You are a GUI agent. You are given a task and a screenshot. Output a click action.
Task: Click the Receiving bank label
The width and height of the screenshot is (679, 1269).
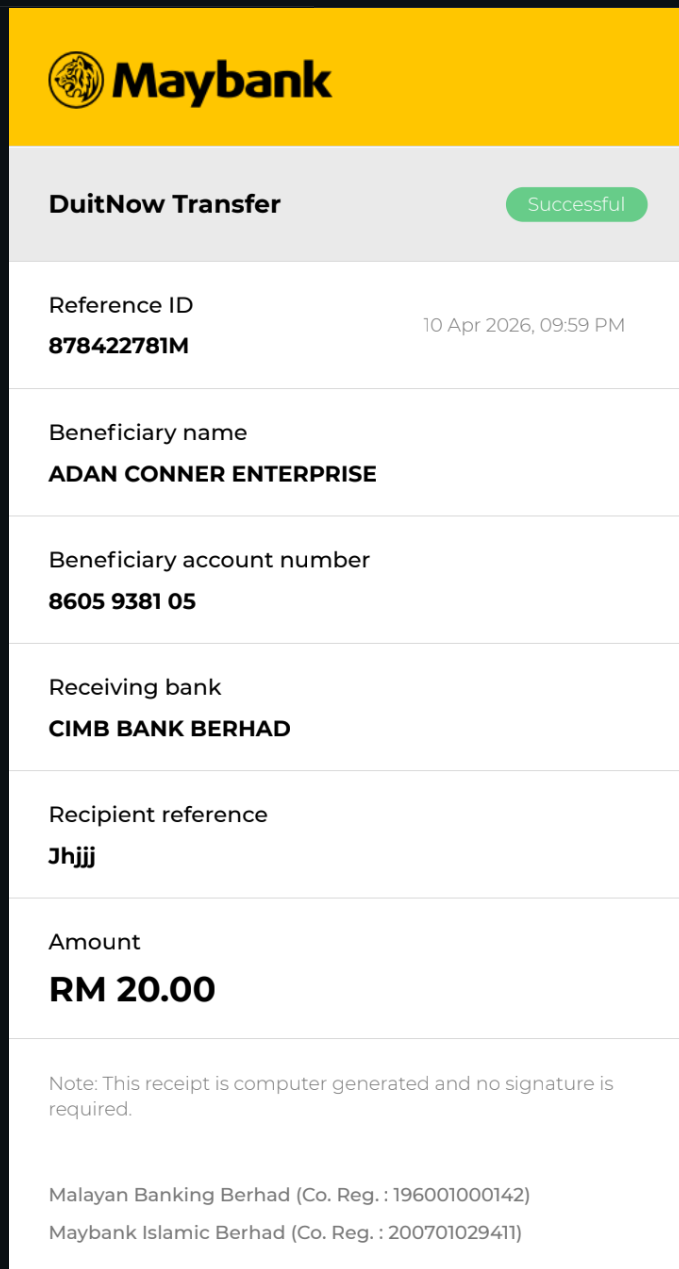[x=135, y=687]
